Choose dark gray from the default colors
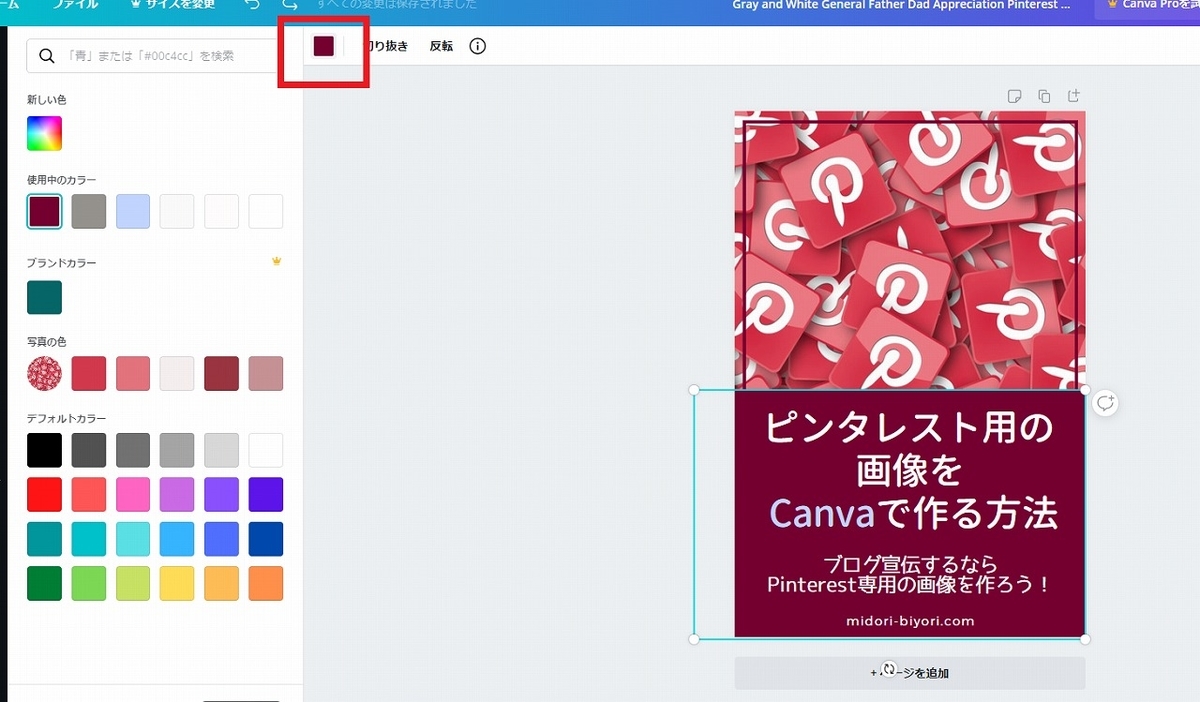Viewport: 1200px width, 702px height. (x=89, y=450)
